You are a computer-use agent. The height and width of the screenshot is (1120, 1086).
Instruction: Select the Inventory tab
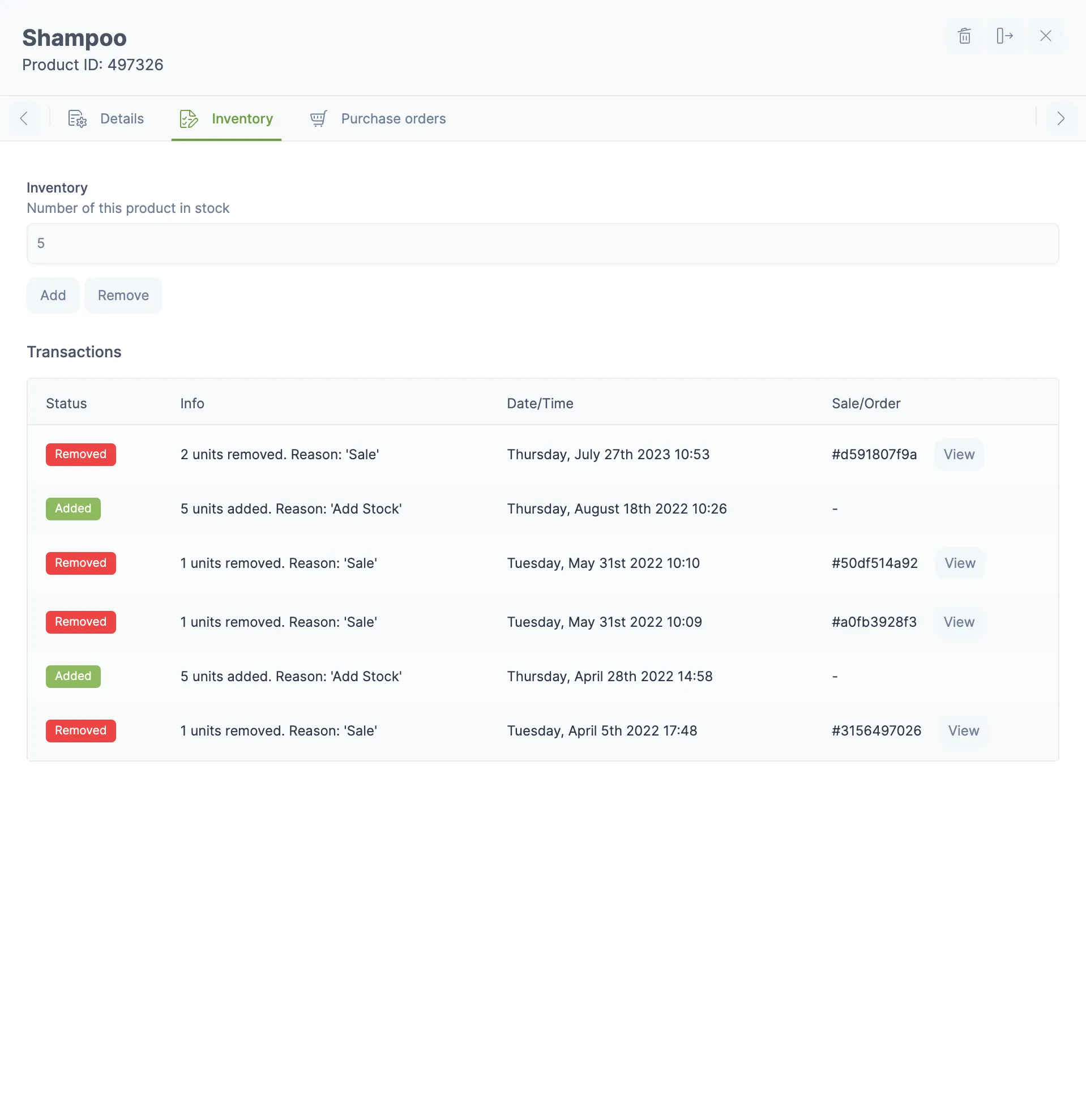point(242,119)
